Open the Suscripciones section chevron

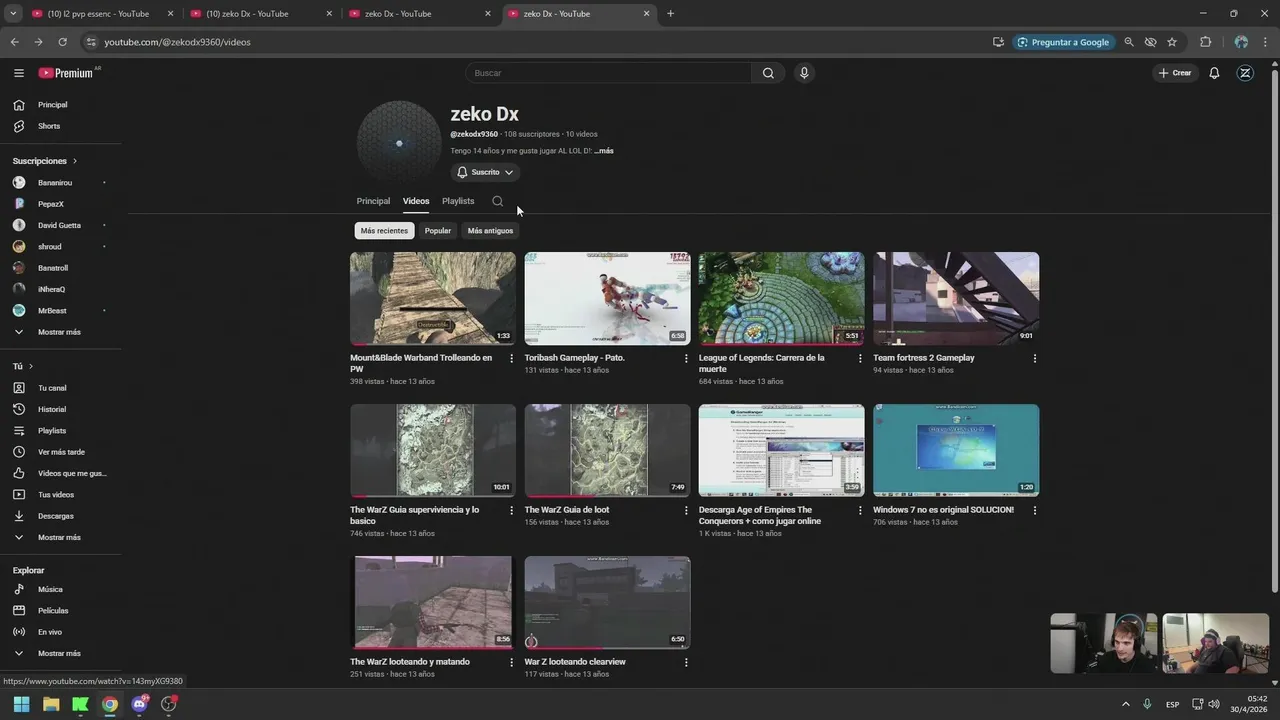(x=74, y=161)
